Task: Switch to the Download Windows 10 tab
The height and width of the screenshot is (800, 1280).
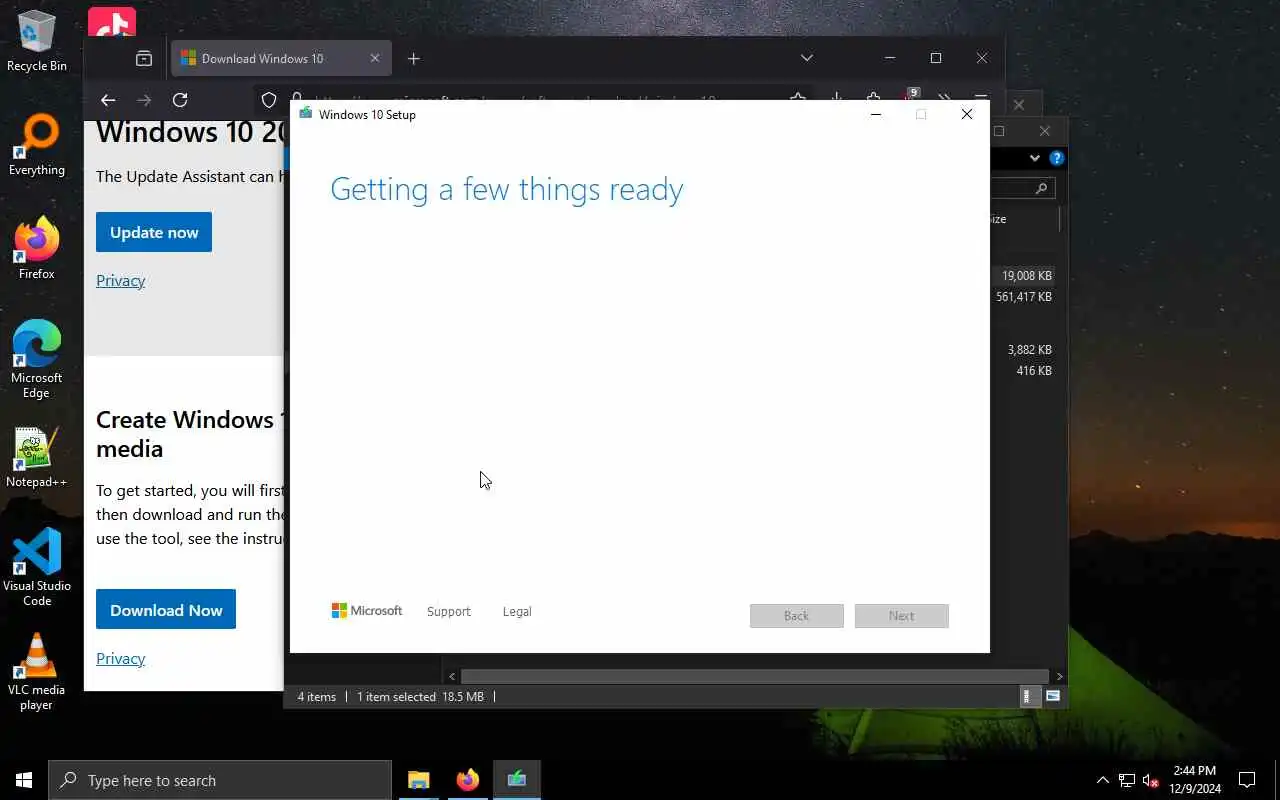Action: click(281, 58)
